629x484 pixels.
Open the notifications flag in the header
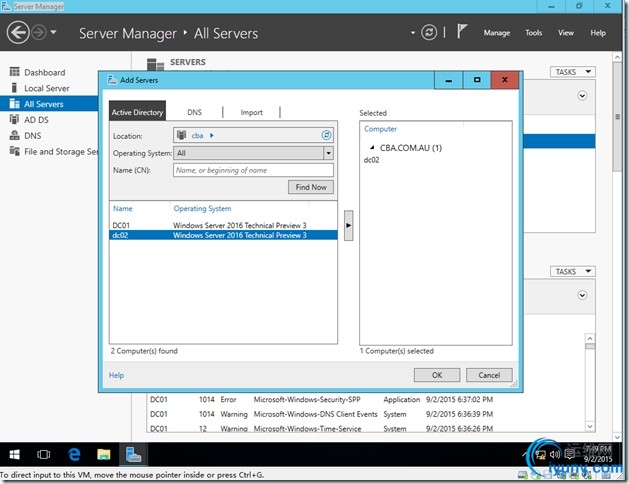[x=462, y=32]
